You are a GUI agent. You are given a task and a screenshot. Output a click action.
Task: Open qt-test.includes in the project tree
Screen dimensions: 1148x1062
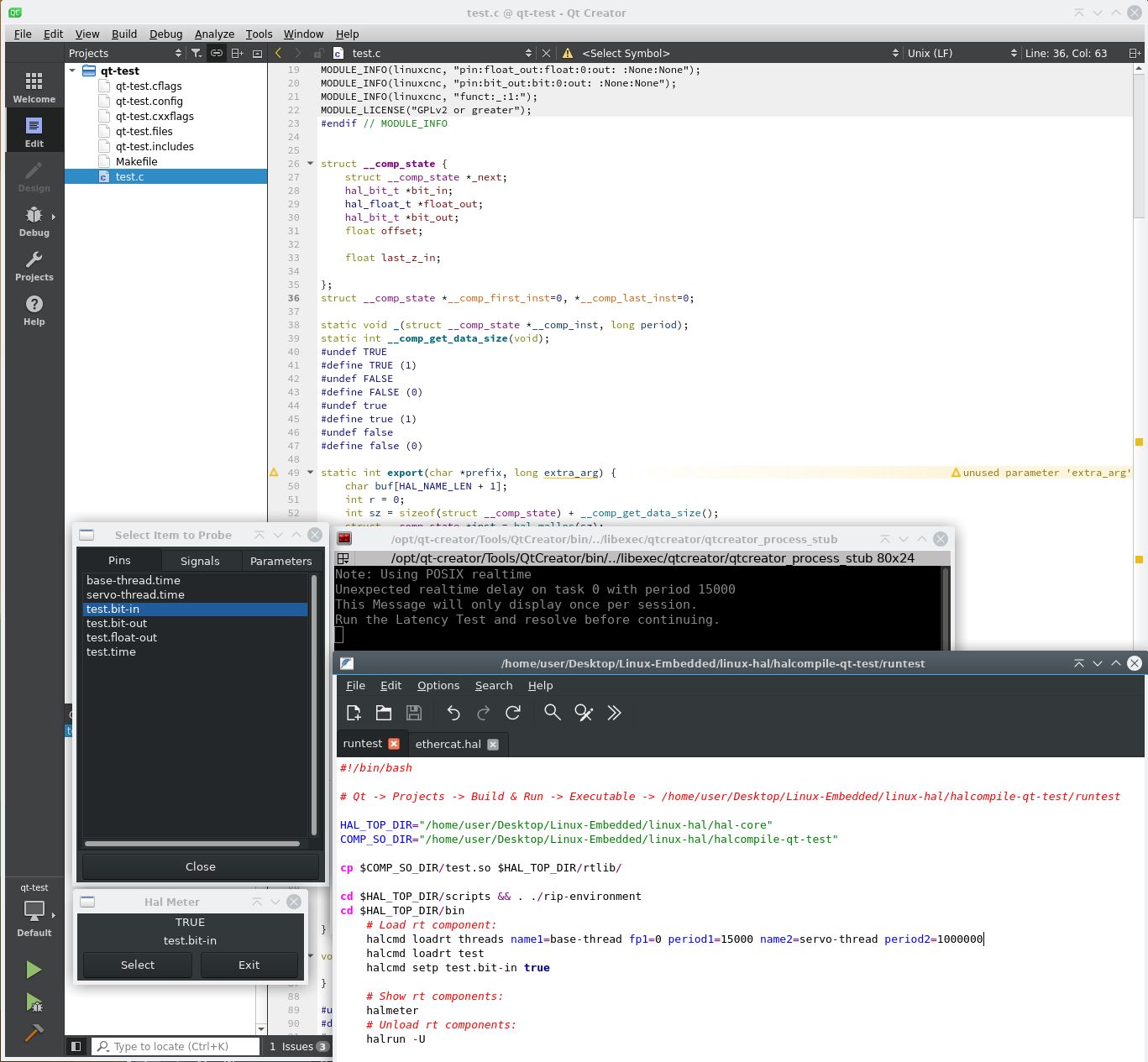(155, 147)
